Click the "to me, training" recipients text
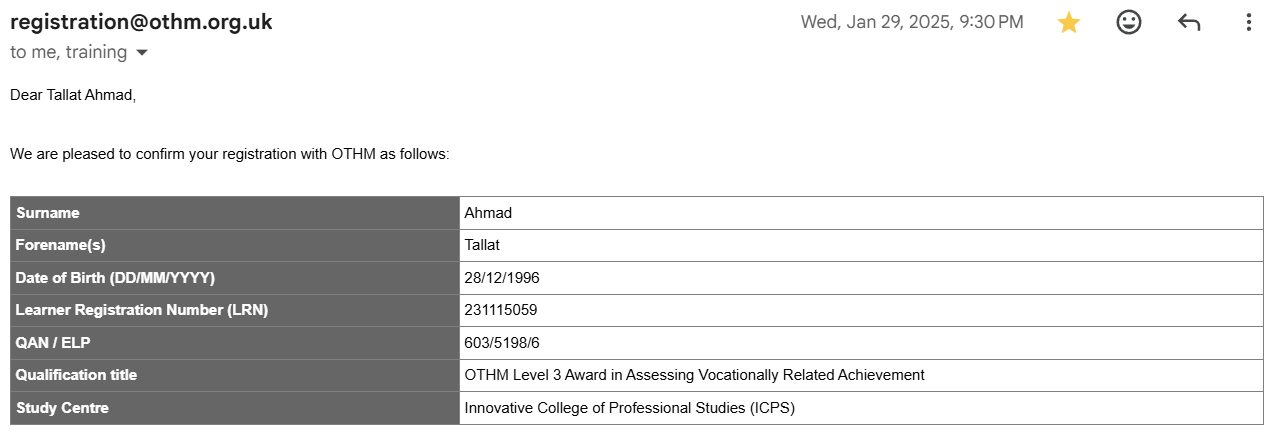The height and width of the screenshot is (444, 1273). click(x=69, y=52)
